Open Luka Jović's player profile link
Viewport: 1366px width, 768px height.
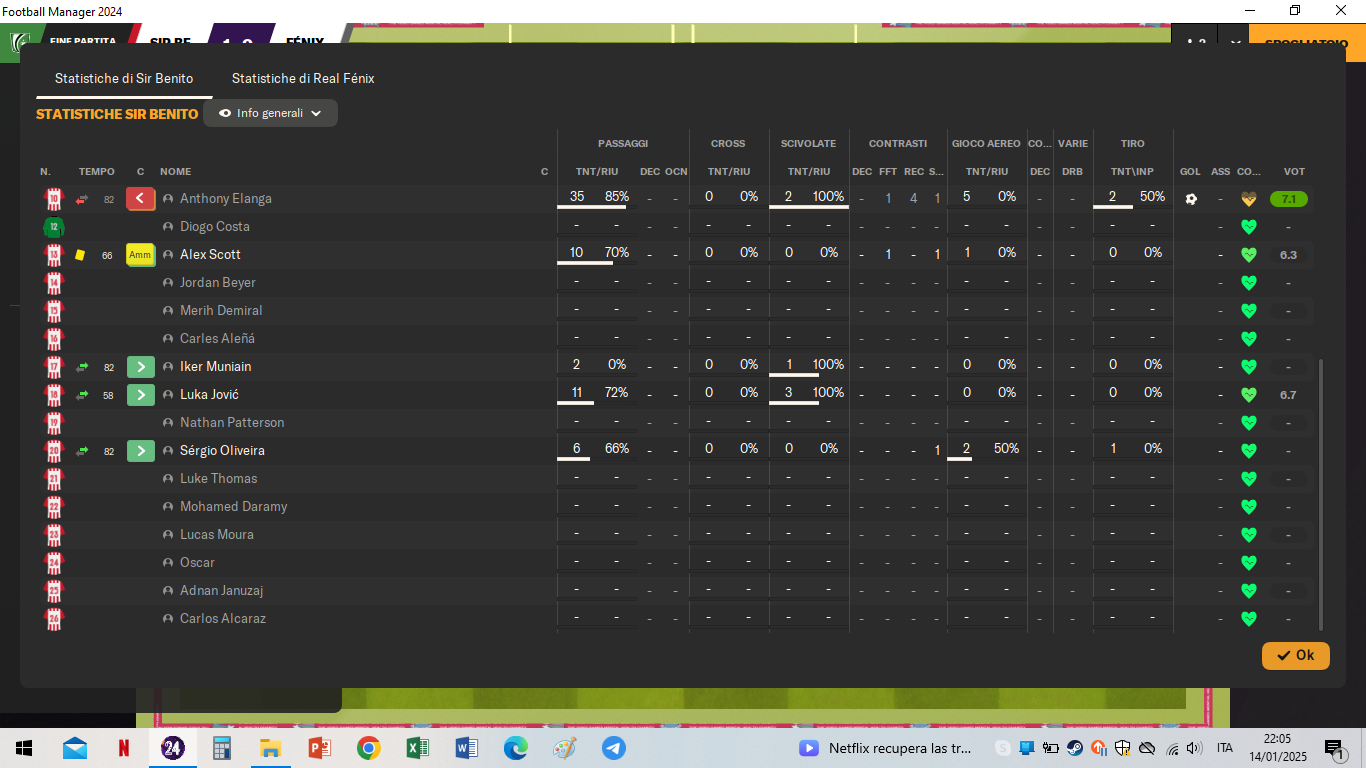point(209,395)
